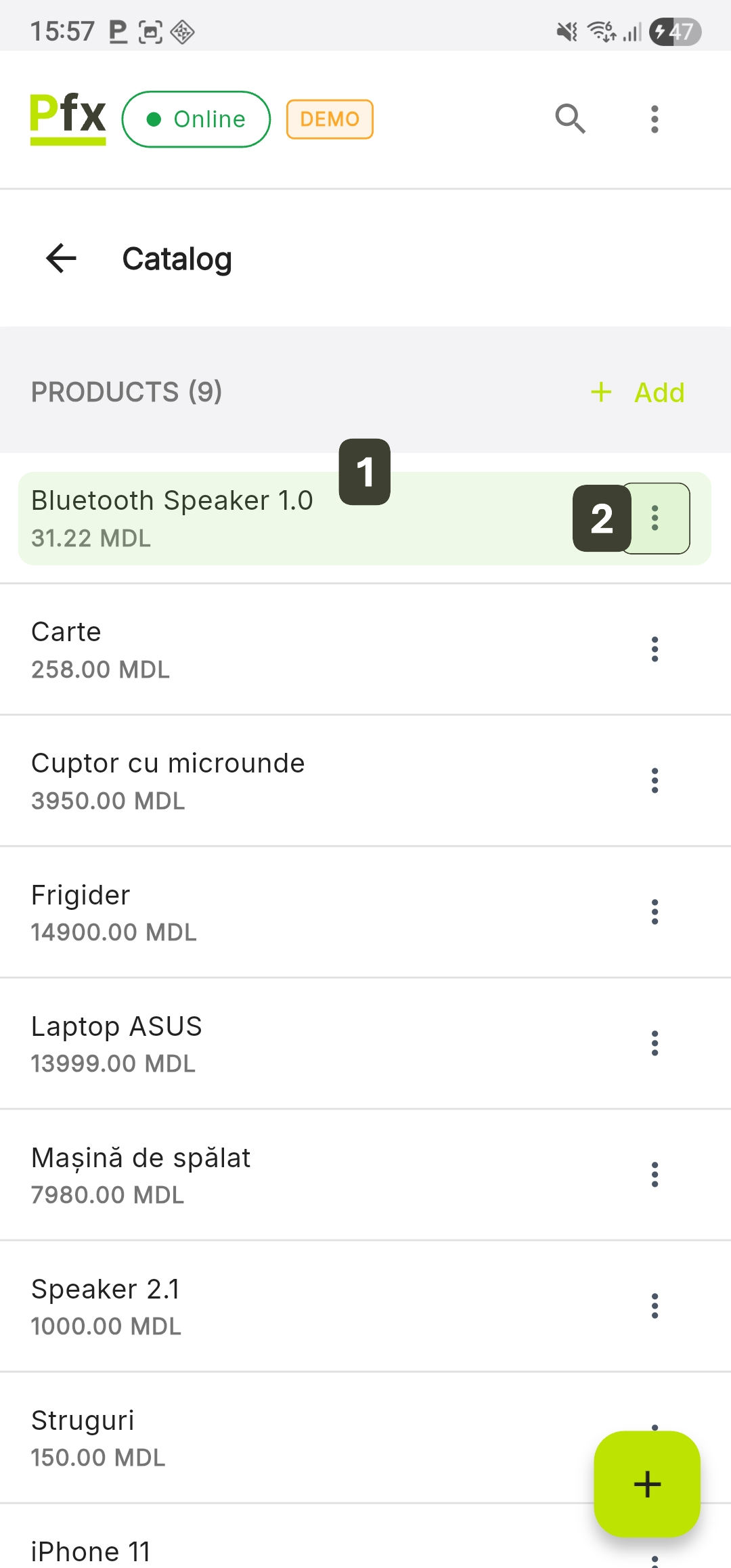Tap the muted sound status icon
Screen dimensions: 731x1568
click(x=567, y=32)
